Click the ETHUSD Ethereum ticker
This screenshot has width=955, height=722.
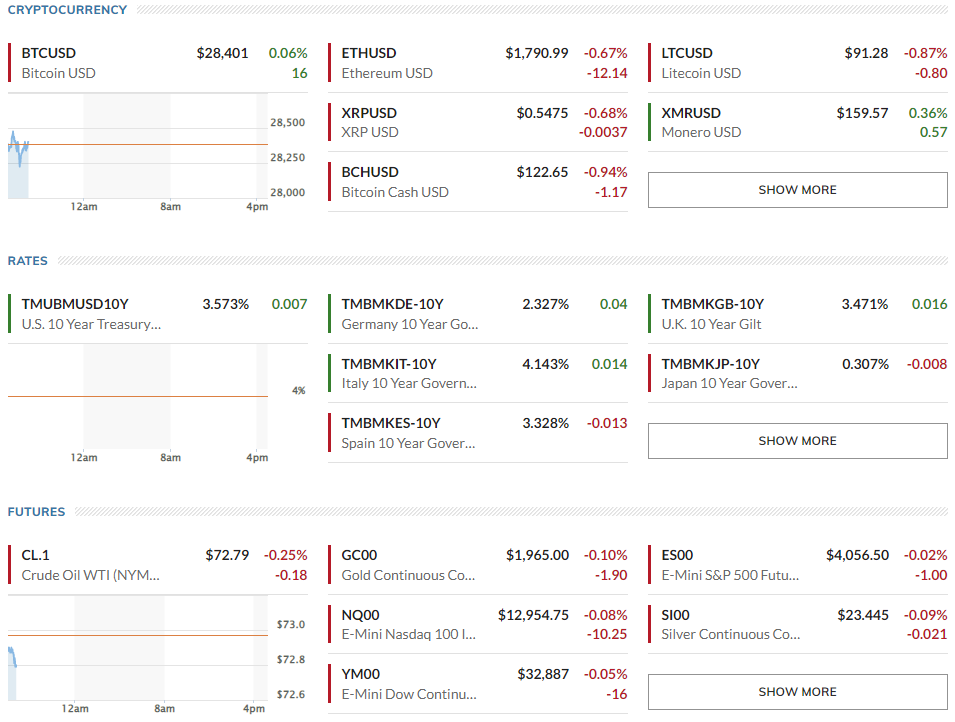click(369, 53)
